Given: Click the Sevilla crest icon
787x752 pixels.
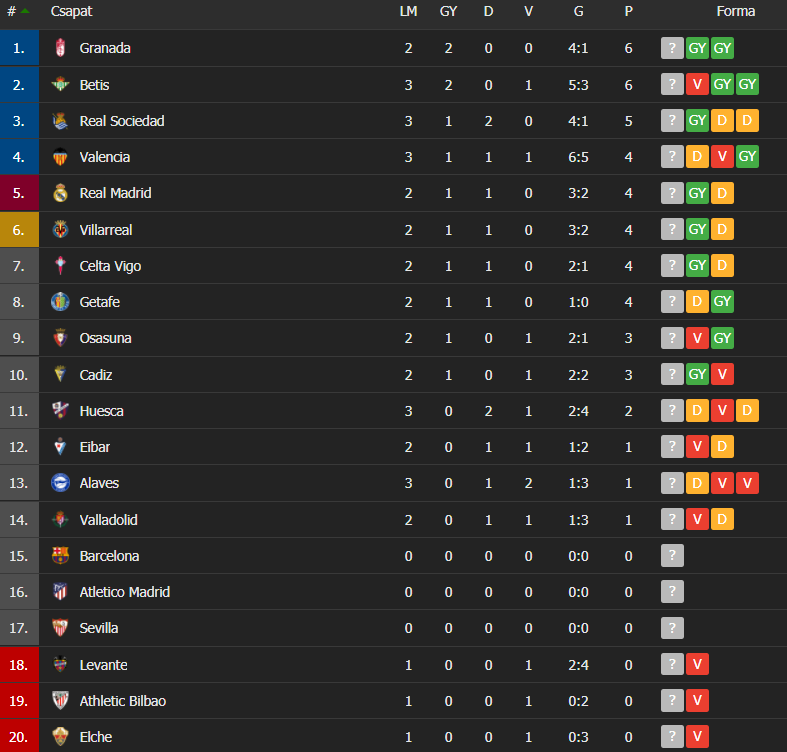Looking at the screenshot, I should pos(60,628).
